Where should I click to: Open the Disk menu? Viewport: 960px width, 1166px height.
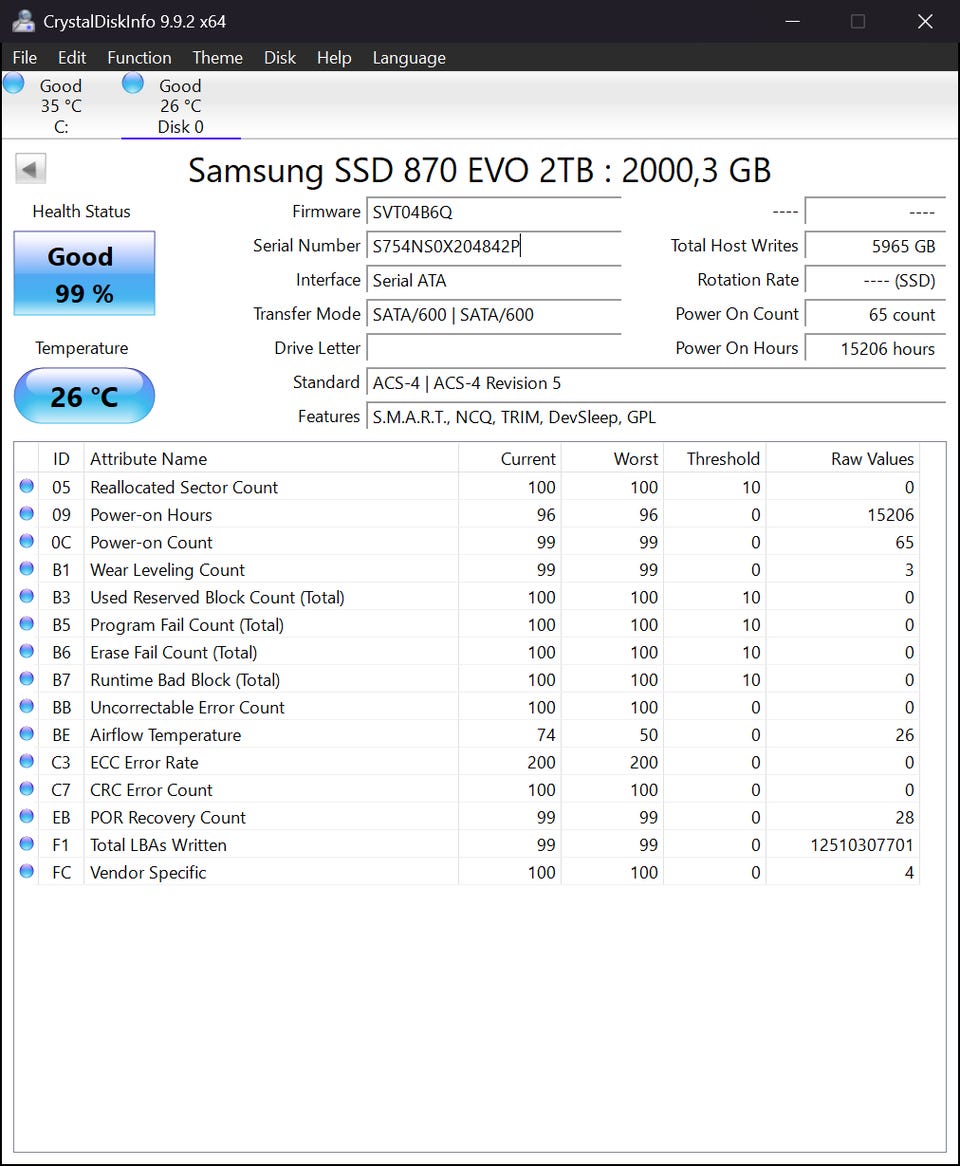tap(280, 57)
